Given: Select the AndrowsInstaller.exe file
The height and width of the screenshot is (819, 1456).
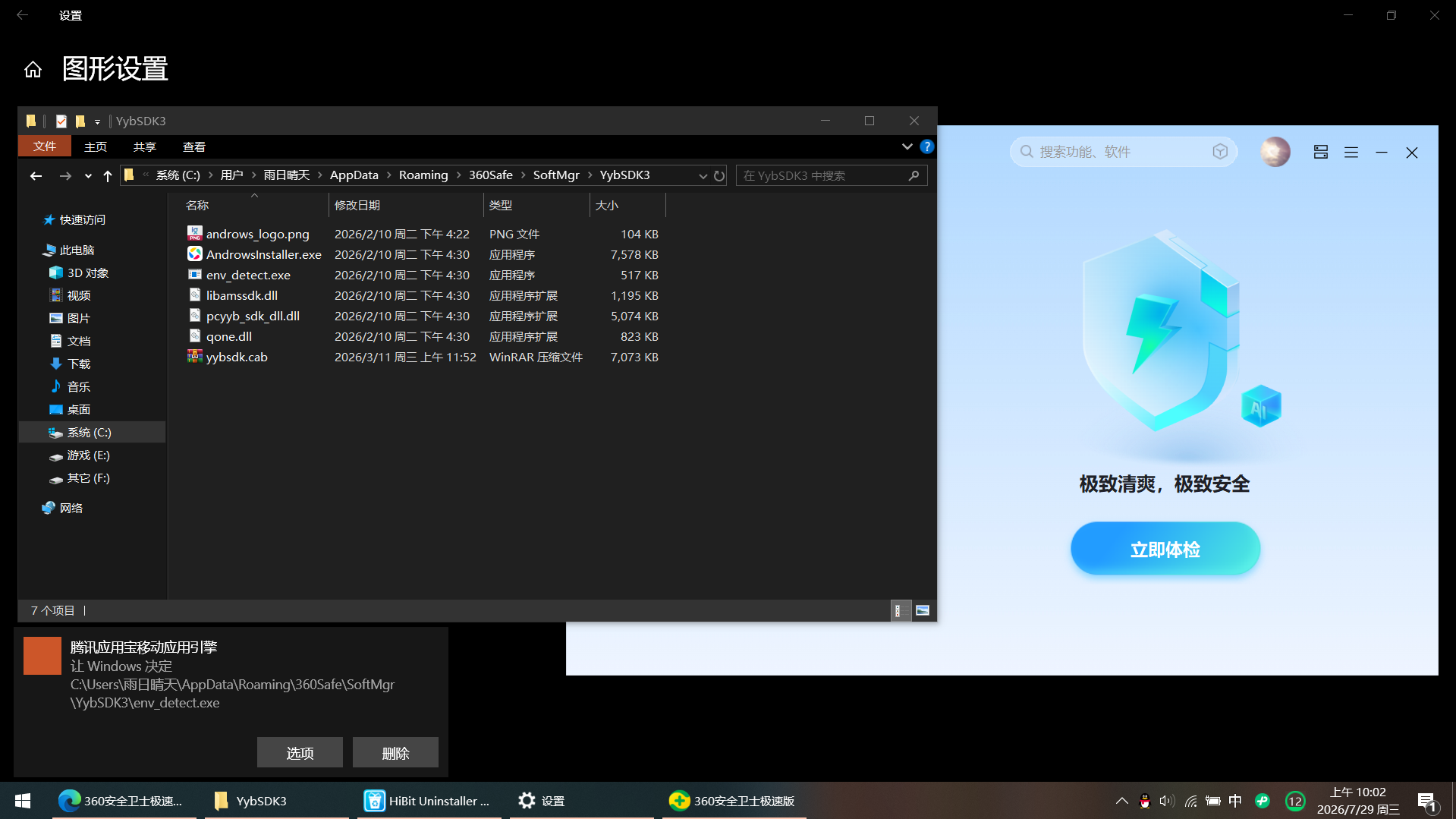Looking at the screenshot, I should [263, 254].
